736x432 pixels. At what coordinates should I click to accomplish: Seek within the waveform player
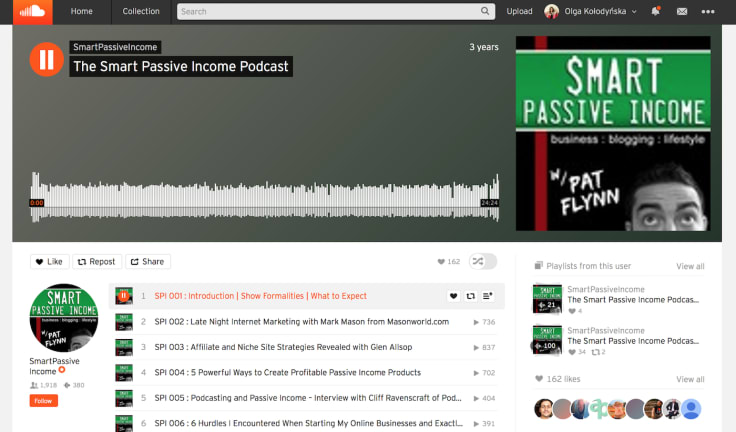click(x=264, y=198)
